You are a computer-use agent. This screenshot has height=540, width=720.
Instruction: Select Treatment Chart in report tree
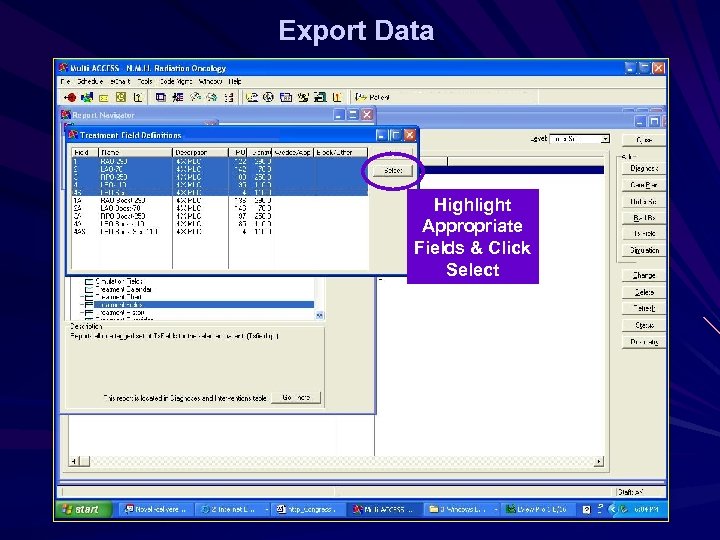click(118, 297)
